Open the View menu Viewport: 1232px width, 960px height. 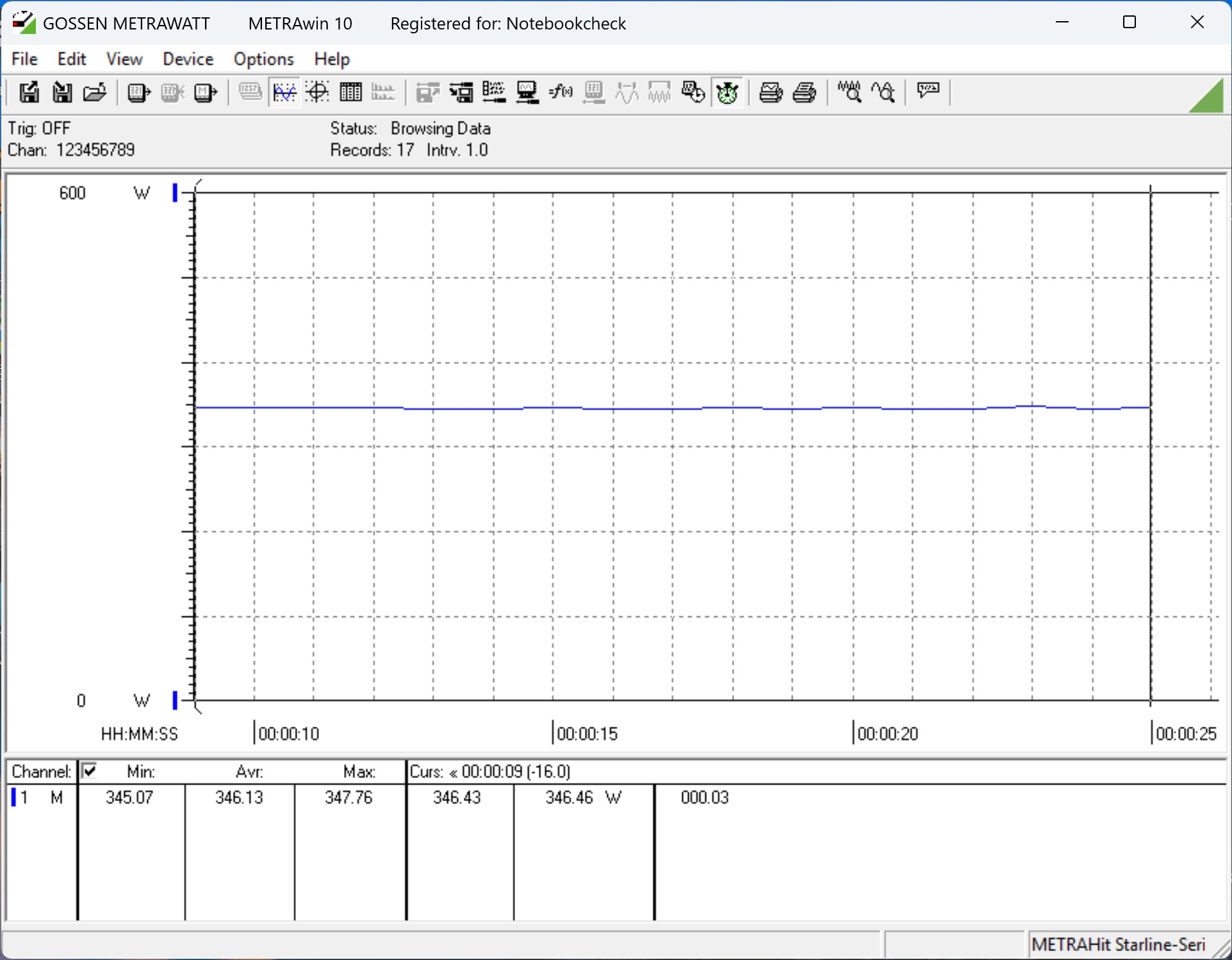point(124,59)
